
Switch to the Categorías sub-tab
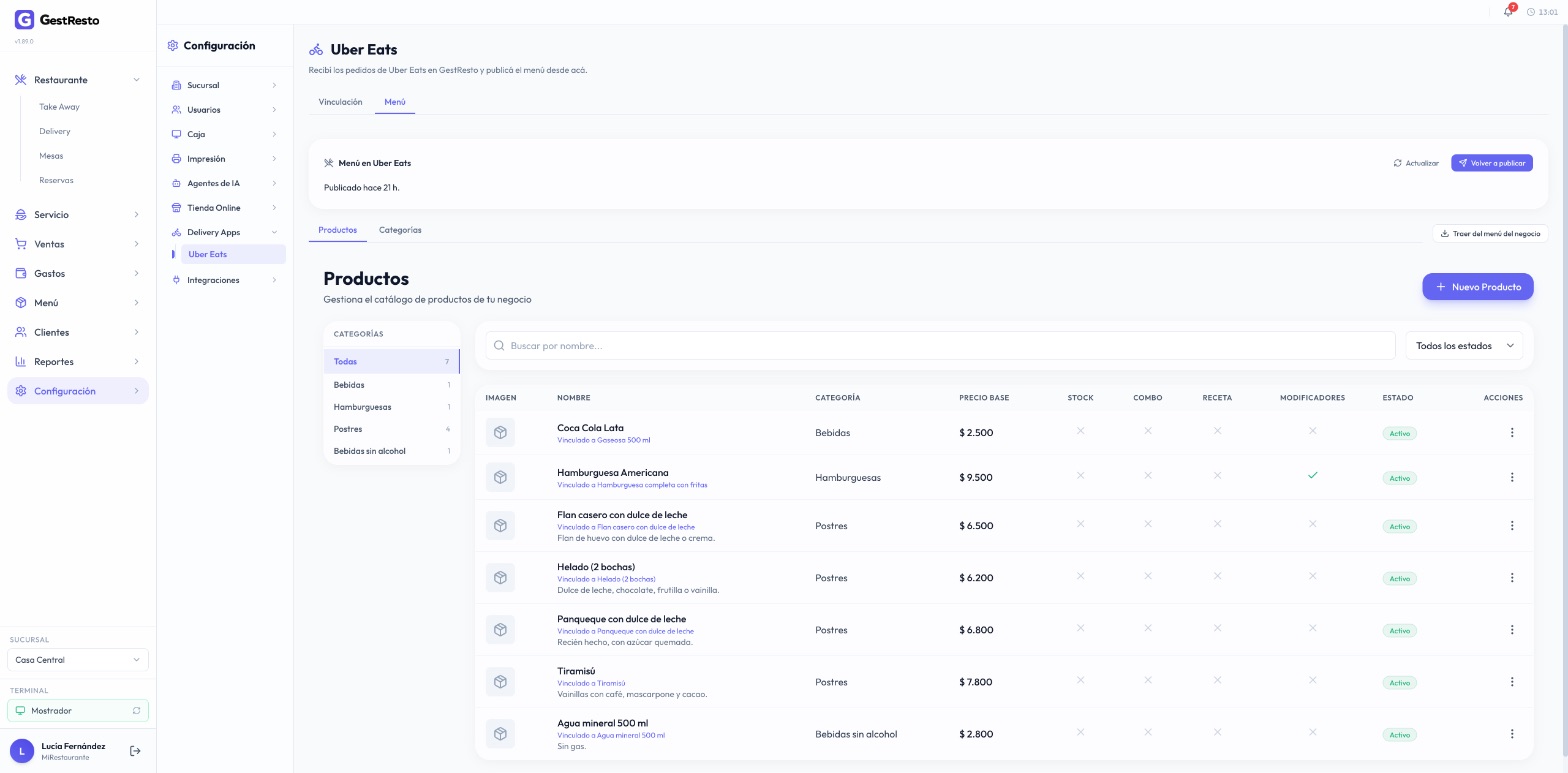tap(400, 230)
